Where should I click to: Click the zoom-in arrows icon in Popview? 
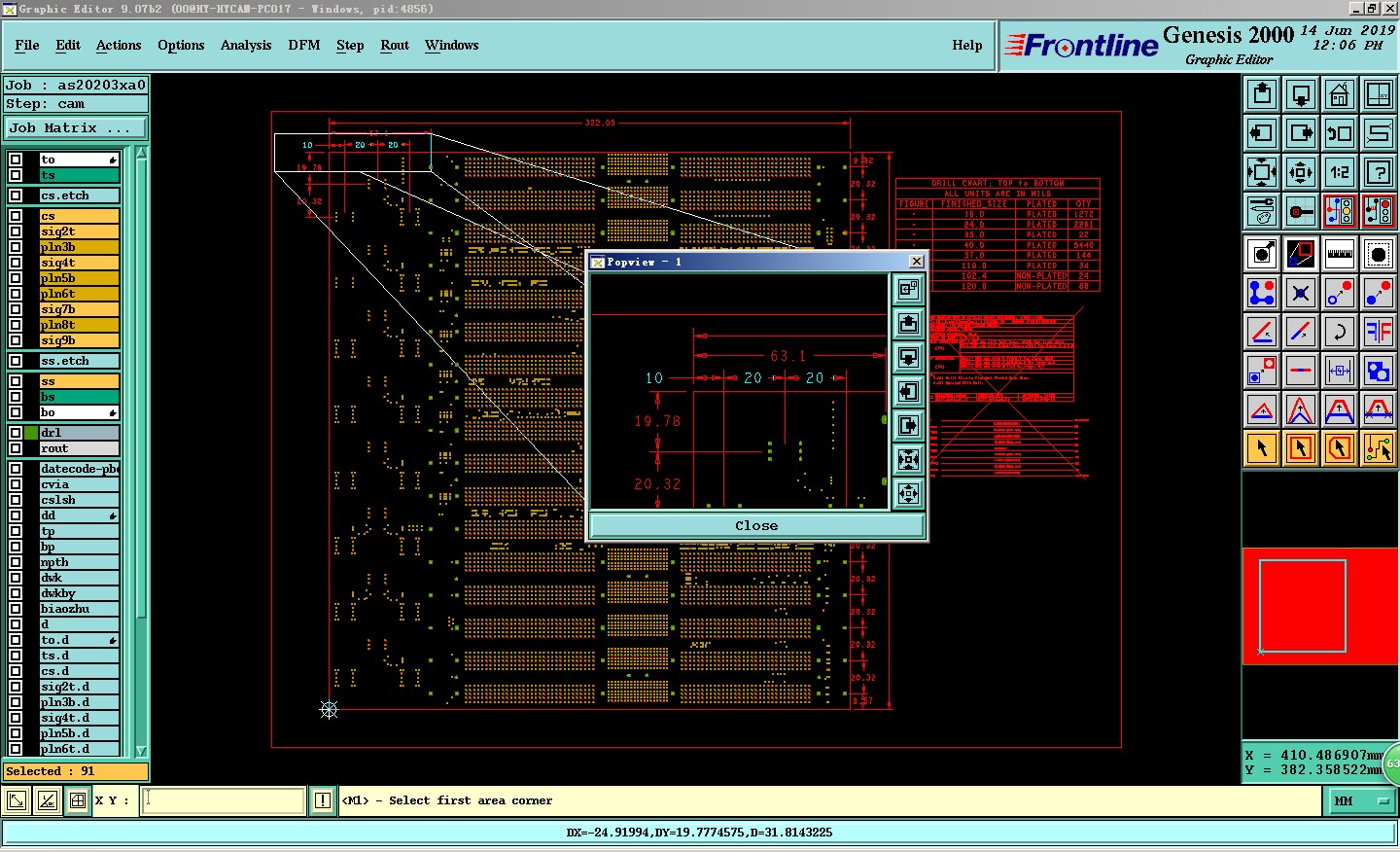pos(908,459)
